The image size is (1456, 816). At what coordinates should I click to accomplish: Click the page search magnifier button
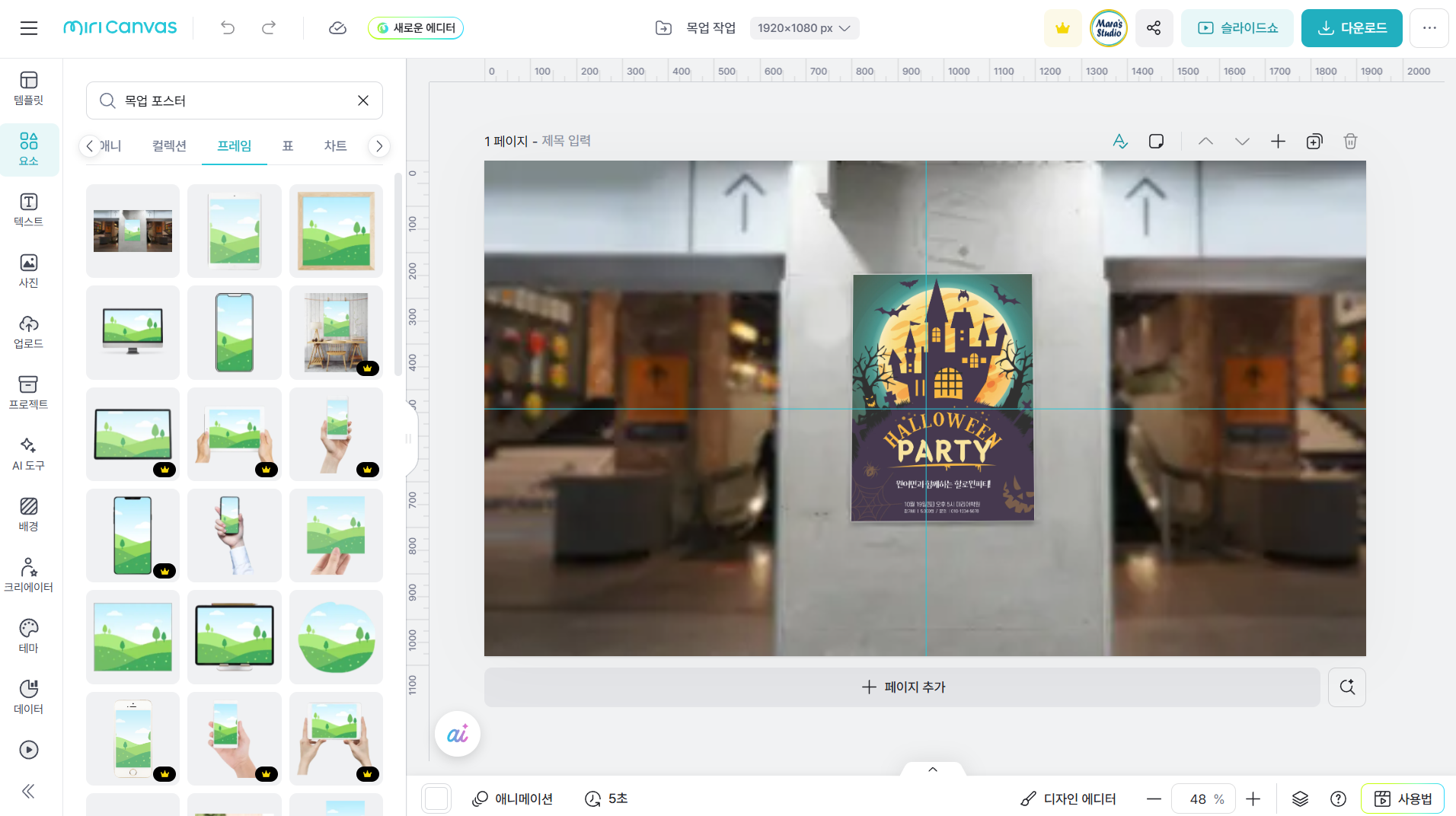tap(1347, 687)
